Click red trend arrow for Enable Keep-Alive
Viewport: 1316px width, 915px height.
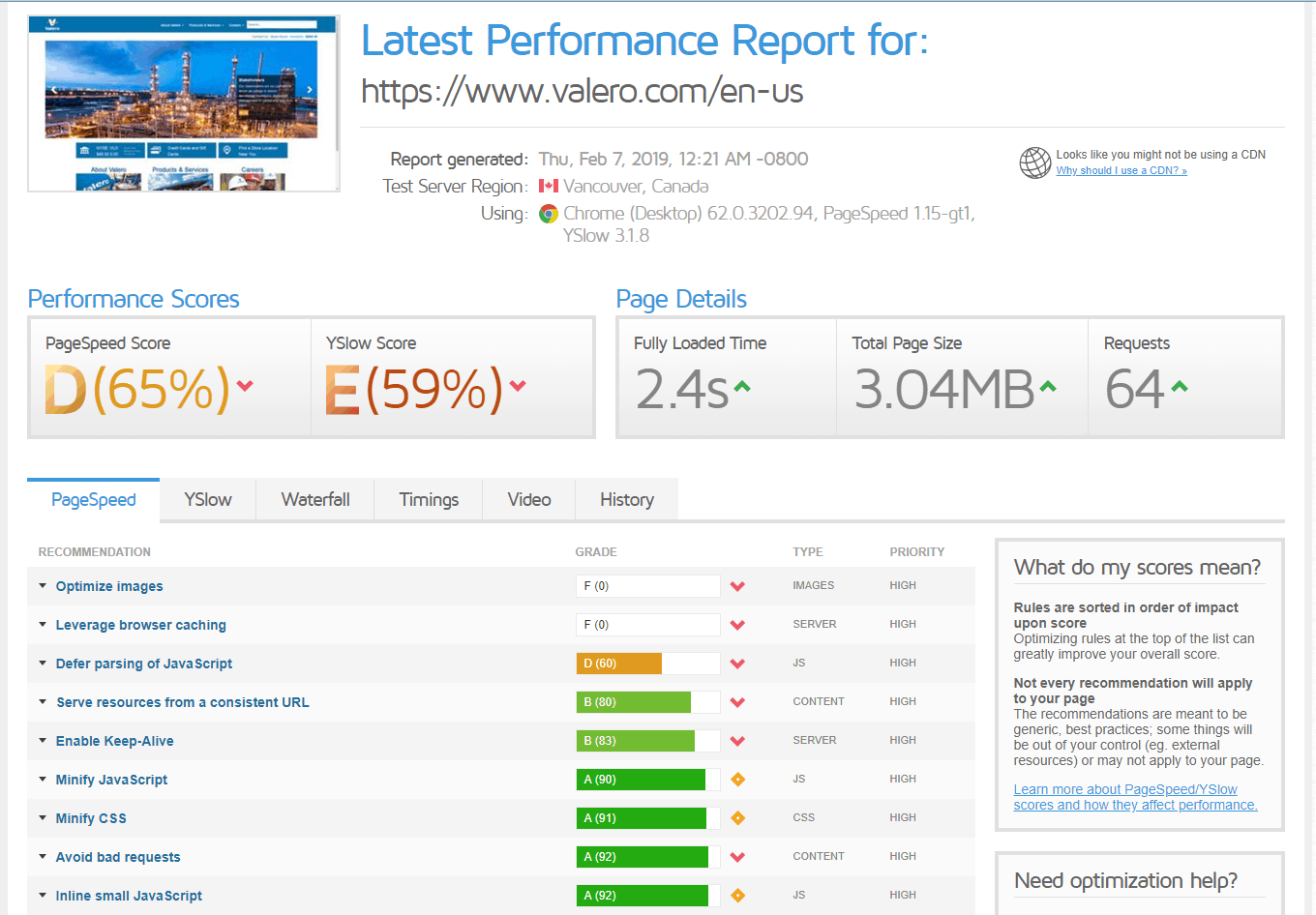737,741
